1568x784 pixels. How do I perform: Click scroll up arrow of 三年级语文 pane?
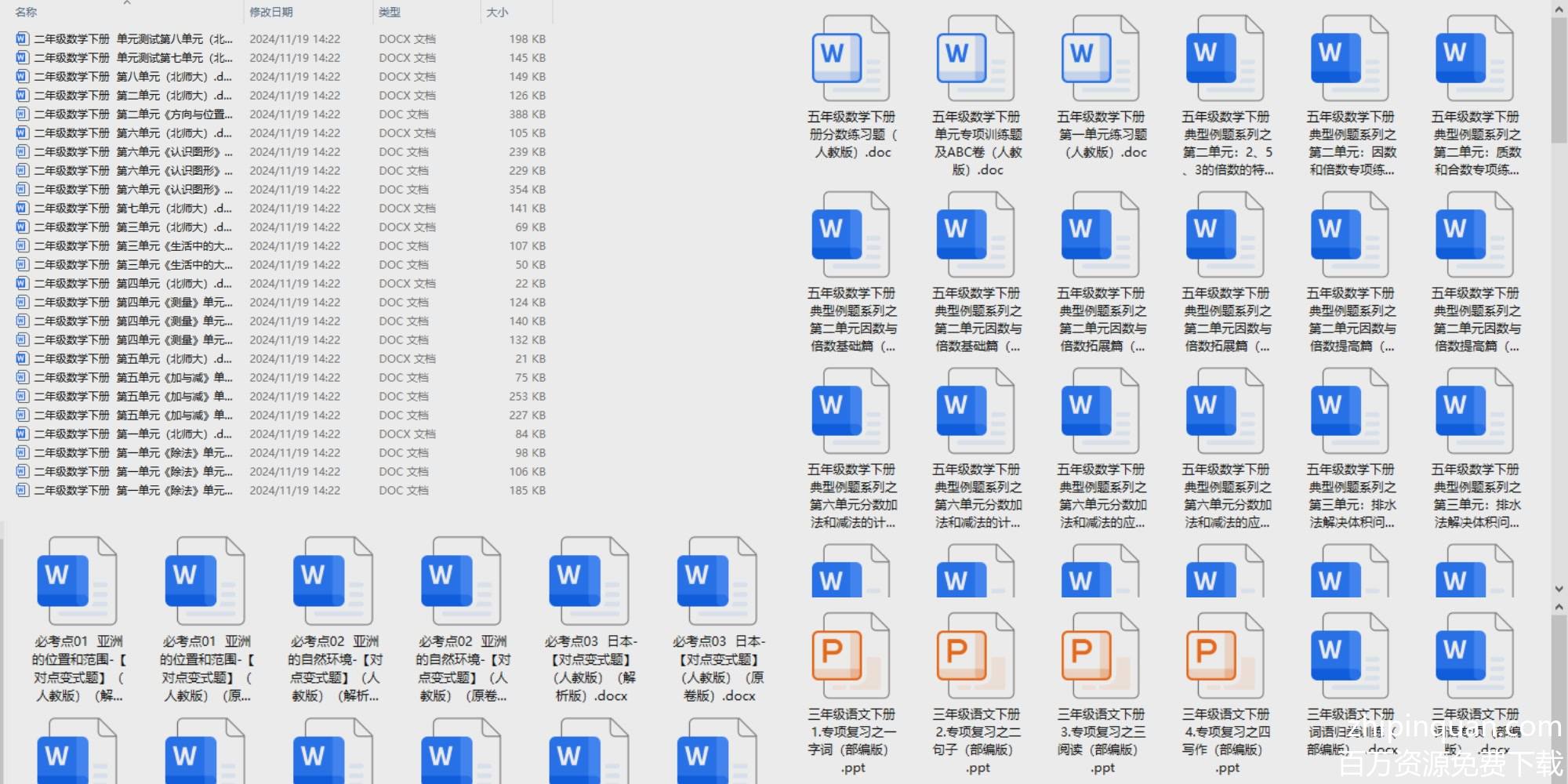pos(1559,608)
